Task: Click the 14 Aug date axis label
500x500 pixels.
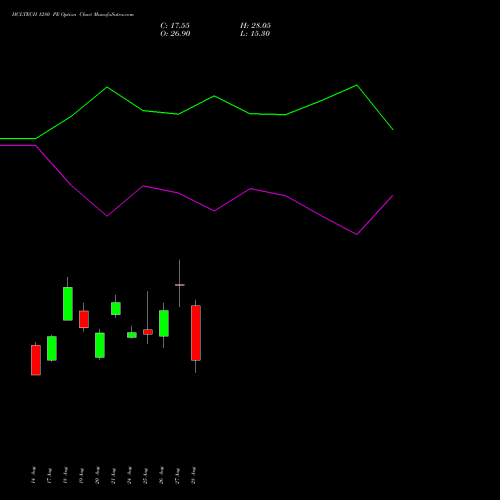Action: coord(33,475)
